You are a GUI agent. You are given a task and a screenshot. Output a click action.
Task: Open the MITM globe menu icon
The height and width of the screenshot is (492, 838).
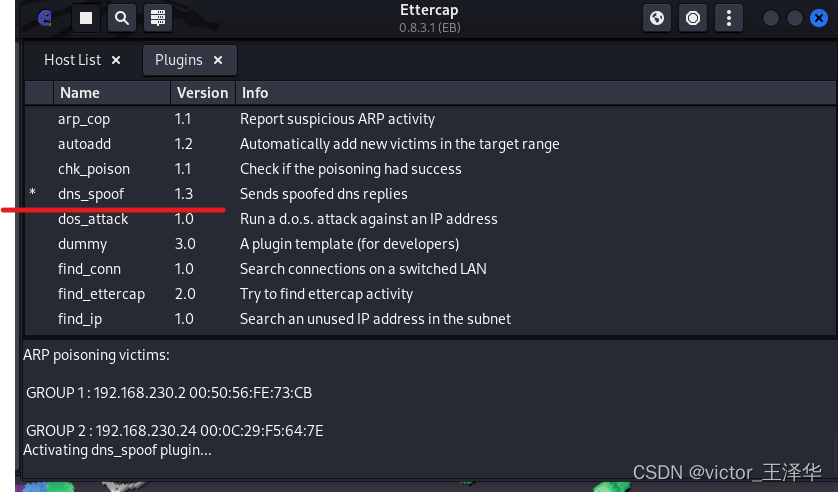click(x=657, y=18)
